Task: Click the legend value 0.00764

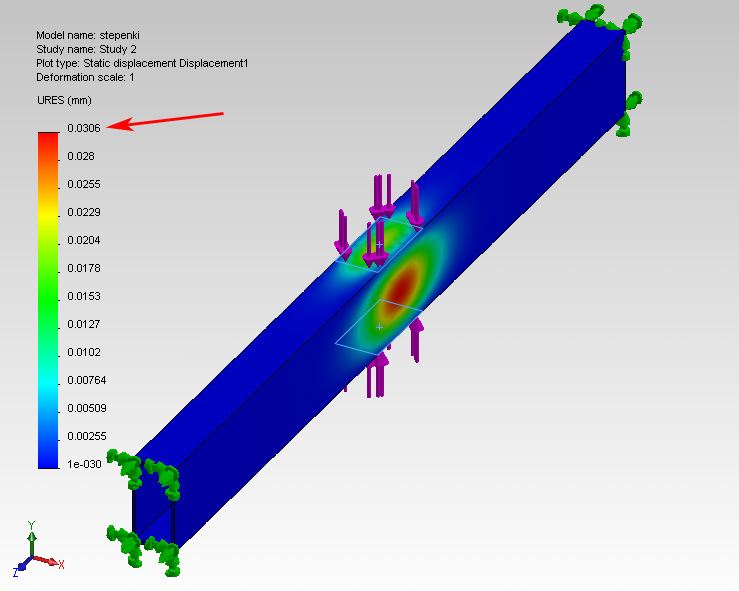Action: (x=87, y=380)
